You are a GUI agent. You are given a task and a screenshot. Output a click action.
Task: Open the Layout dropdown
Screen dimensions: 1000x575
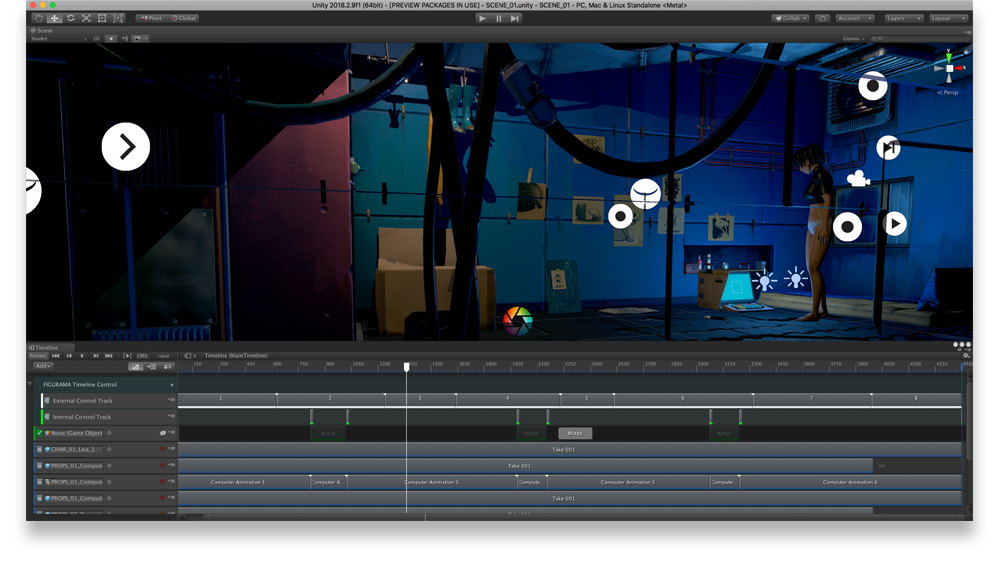pyautogui.click(x=948, y=18)
